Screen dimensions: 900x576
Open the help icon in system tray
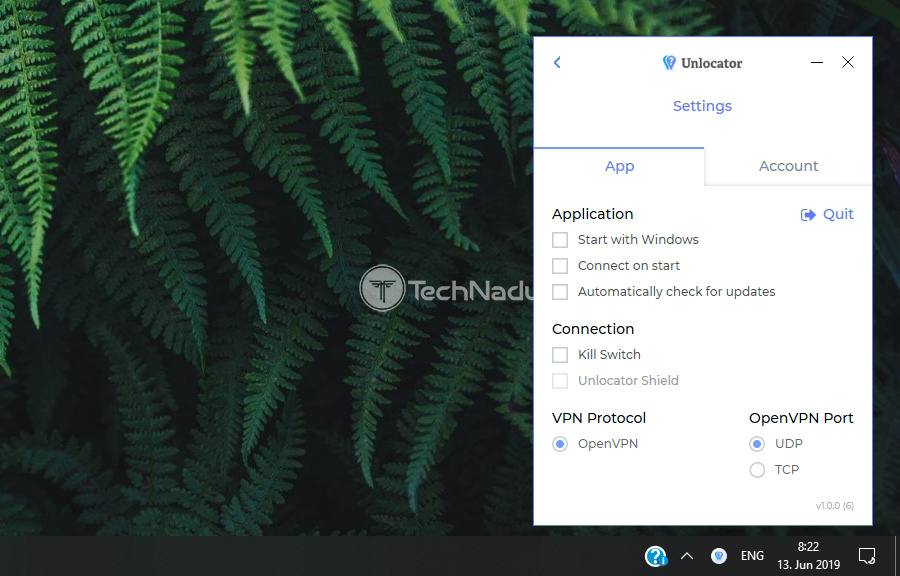click(655, 556)
